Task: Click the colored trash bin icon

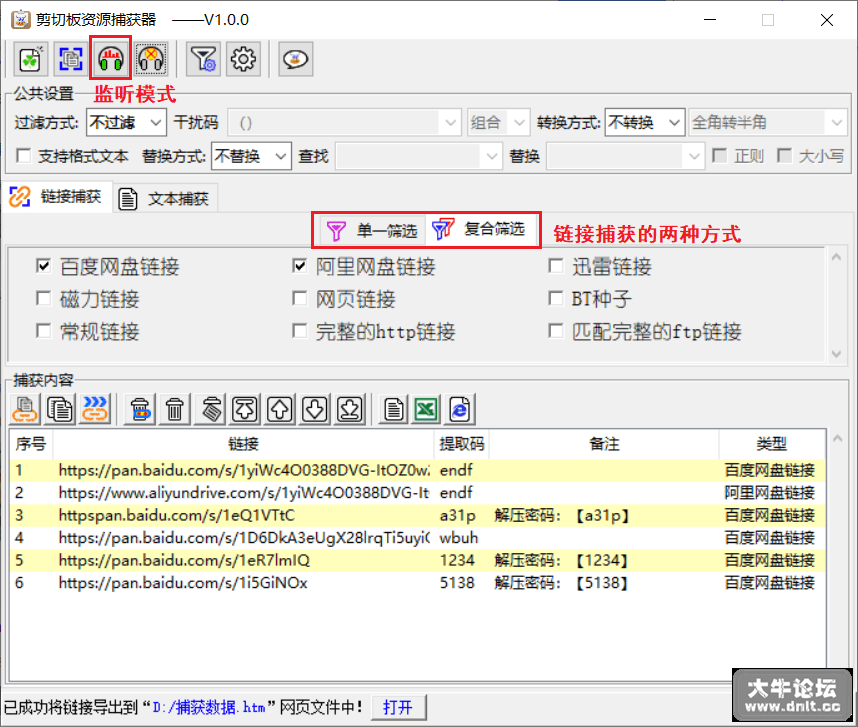Action: (x=140, y=409)
